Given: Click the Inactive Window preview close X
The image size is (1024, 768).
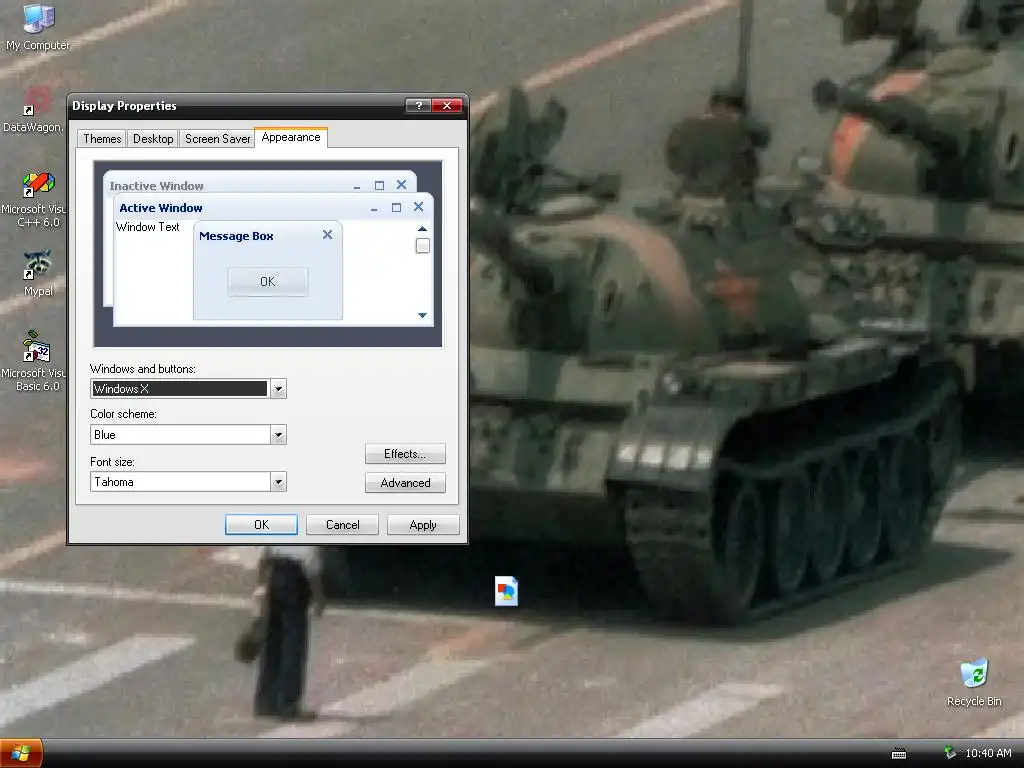Looking at the screenshot, I should pos(402,185).
